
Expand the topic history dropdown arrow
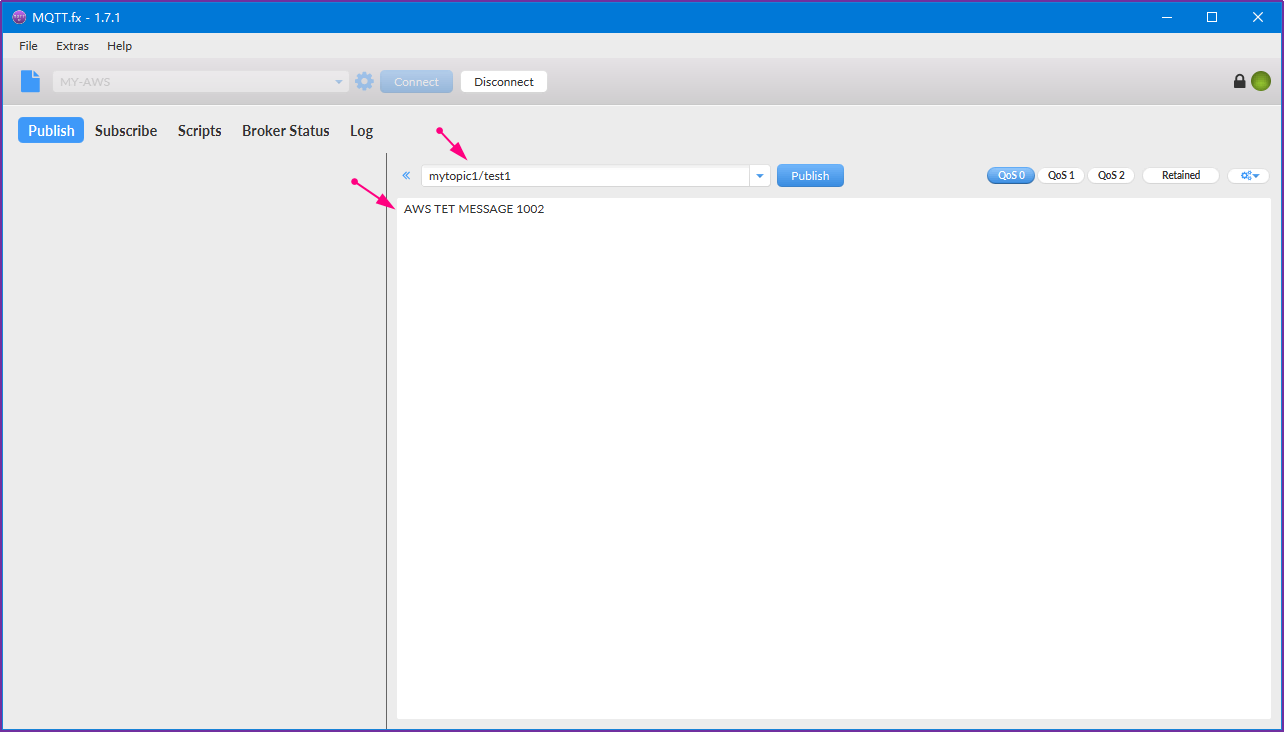point(760,176)
